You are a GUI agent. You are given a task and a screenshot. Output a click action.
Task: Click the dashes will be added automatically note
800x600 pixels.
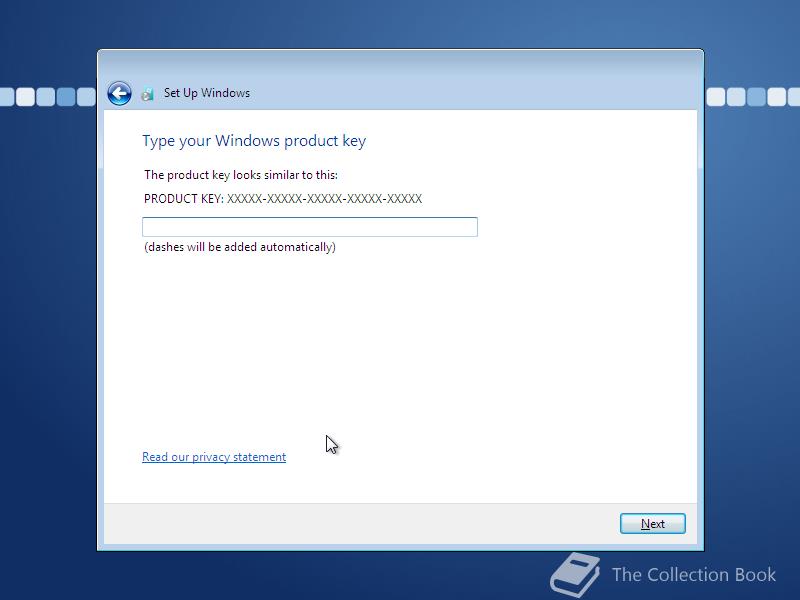pyautogui.click(x=240, y=247)
